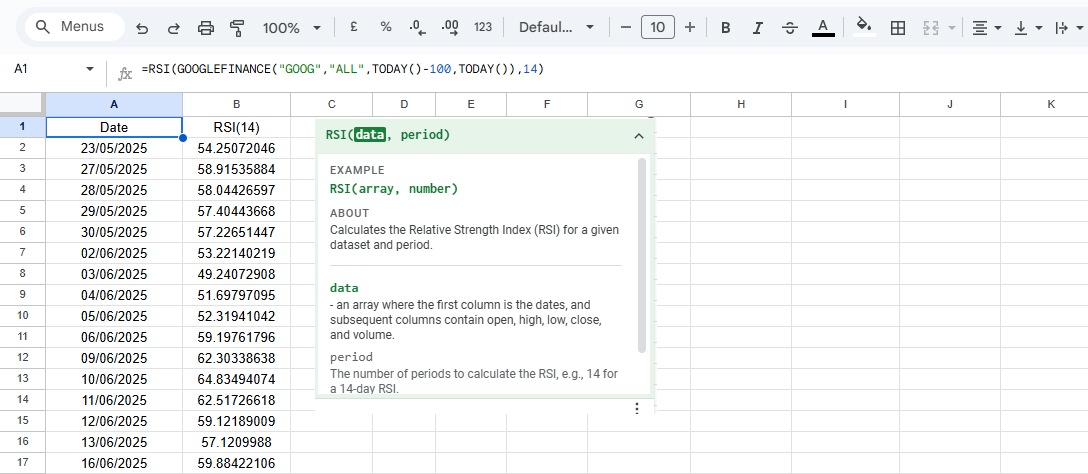Select column B header
Image resolution: width=1088 pixels, height=474 pixels.
(237, 104)
